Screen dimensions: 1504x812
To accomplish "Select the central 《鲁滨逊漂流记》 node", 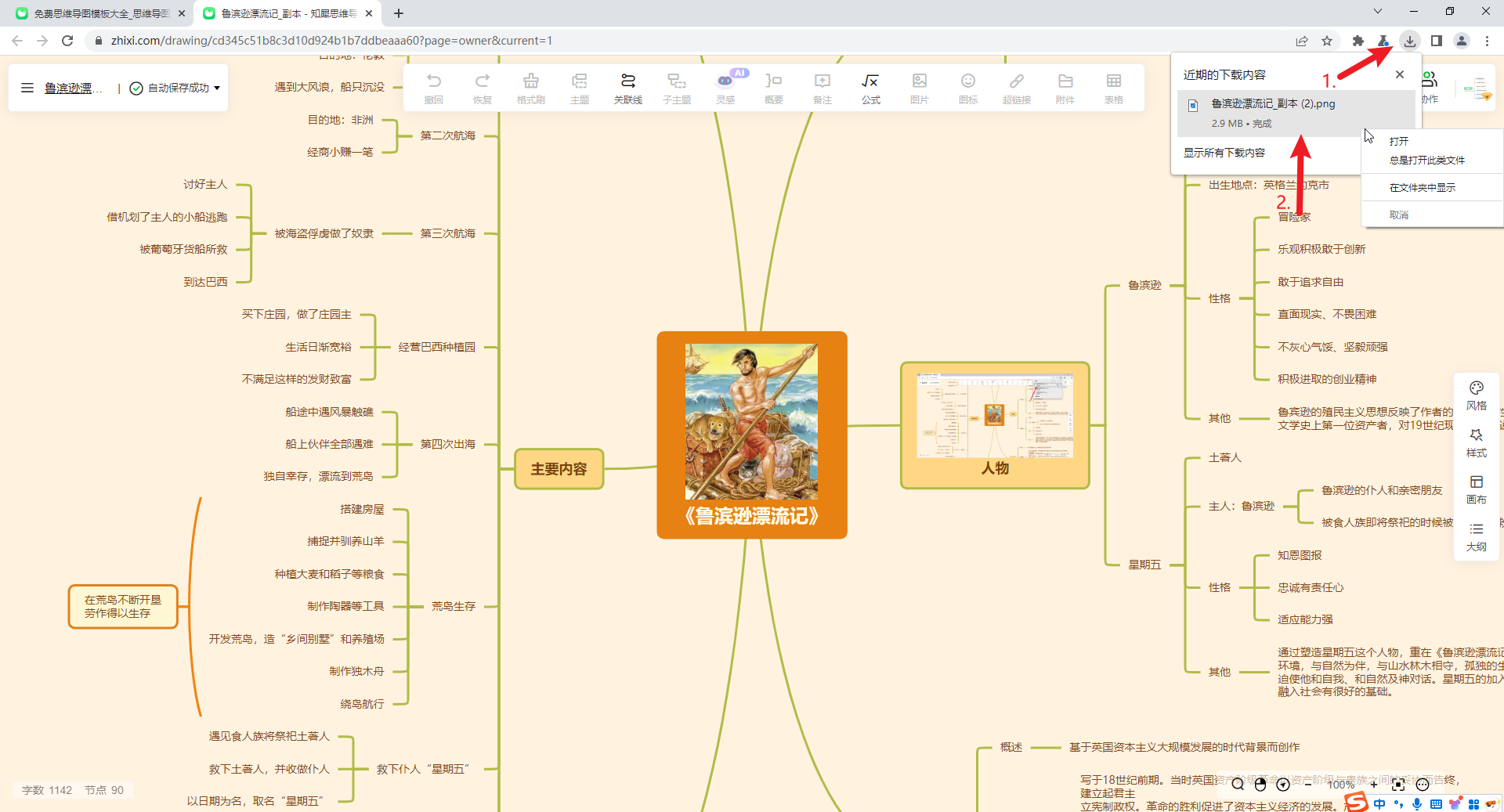I will point(752,435).
